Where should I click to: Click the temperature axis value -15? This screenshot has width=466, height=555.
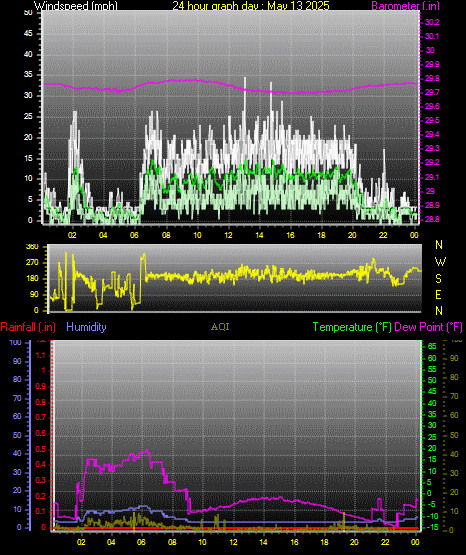click(x=432, y=527)
